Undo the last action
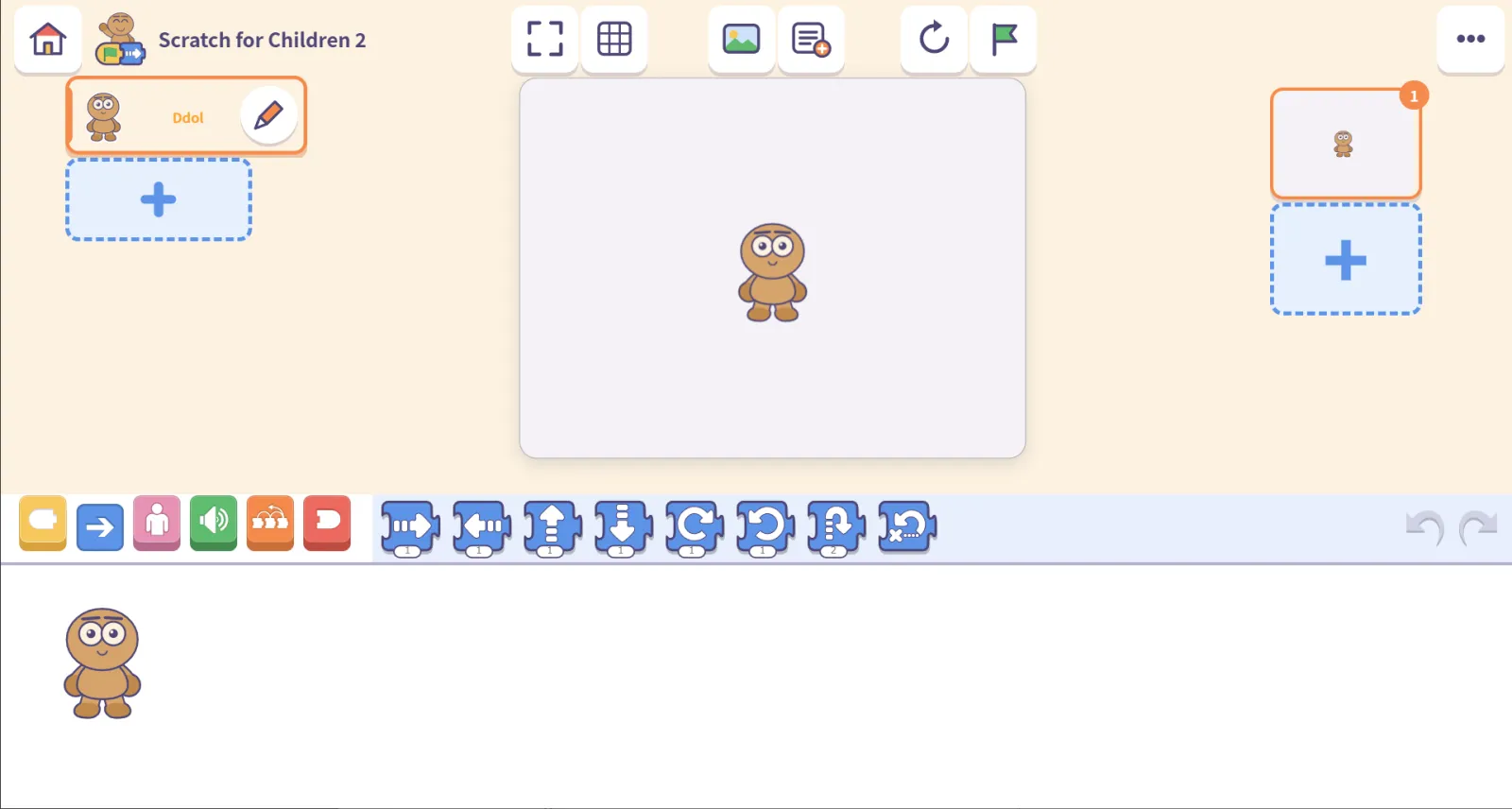Image resolution: width=1512 pixels, height=809 pixels. pyautogui.click(x=1425, y=527)
